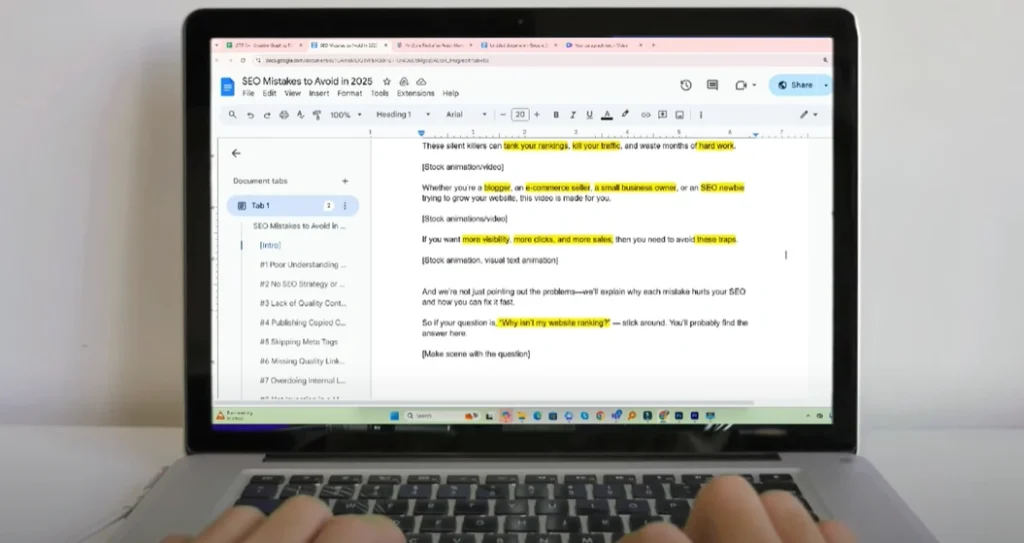Click the 'SEO Mistakes to Avoid in...' outline title

299,226
